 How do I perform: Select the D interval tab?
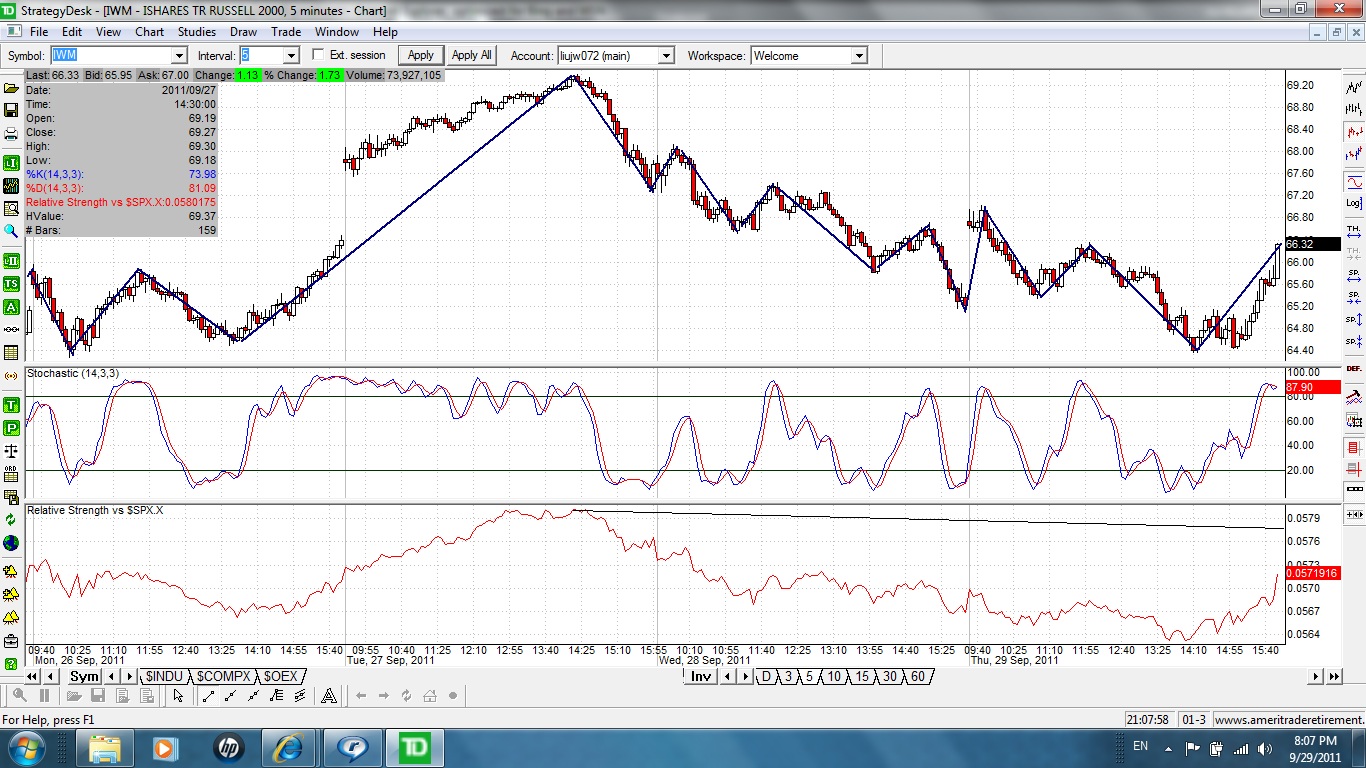click(x=767, y=677)
